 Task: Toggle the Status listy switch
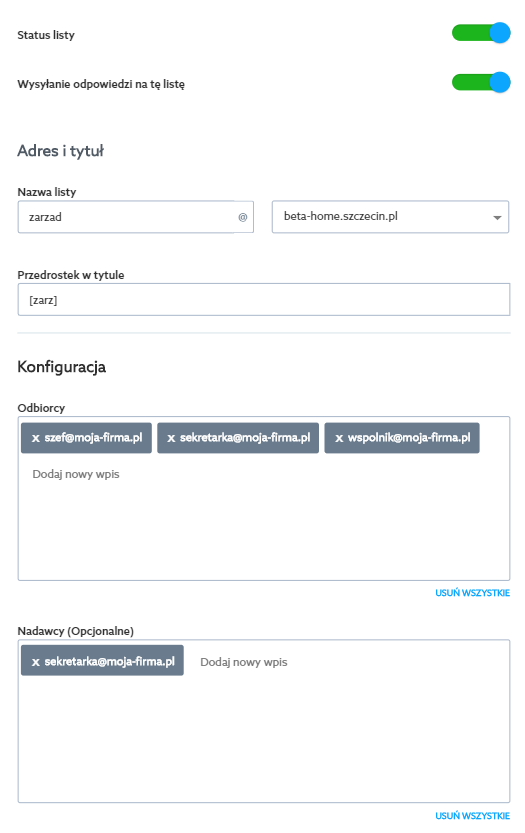(x=481, y=32)
